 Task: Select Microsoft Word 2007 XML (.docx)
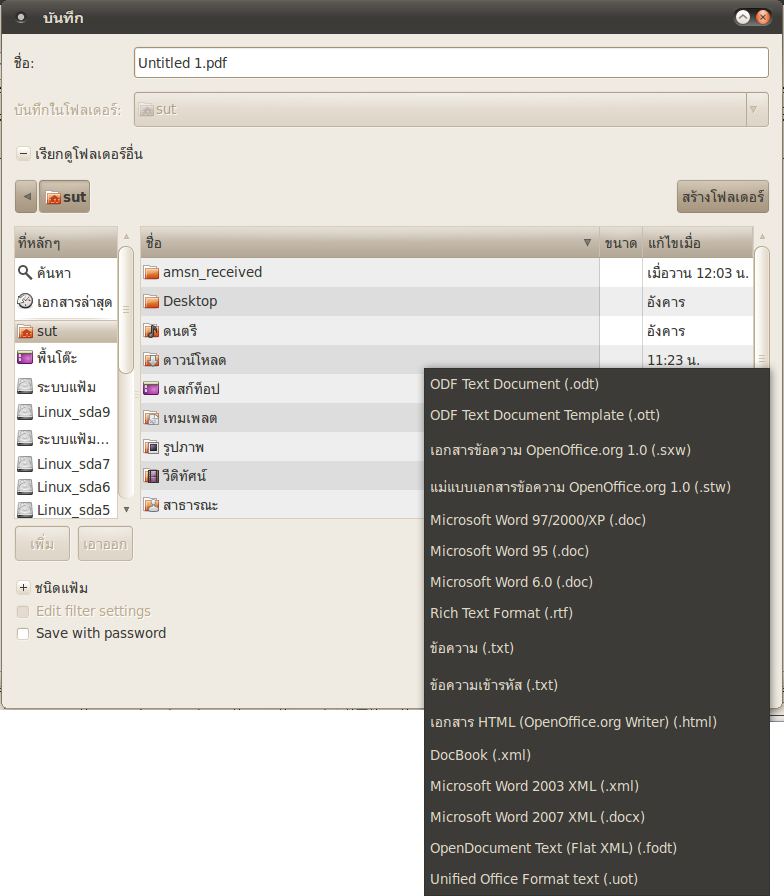click(597, 817)
